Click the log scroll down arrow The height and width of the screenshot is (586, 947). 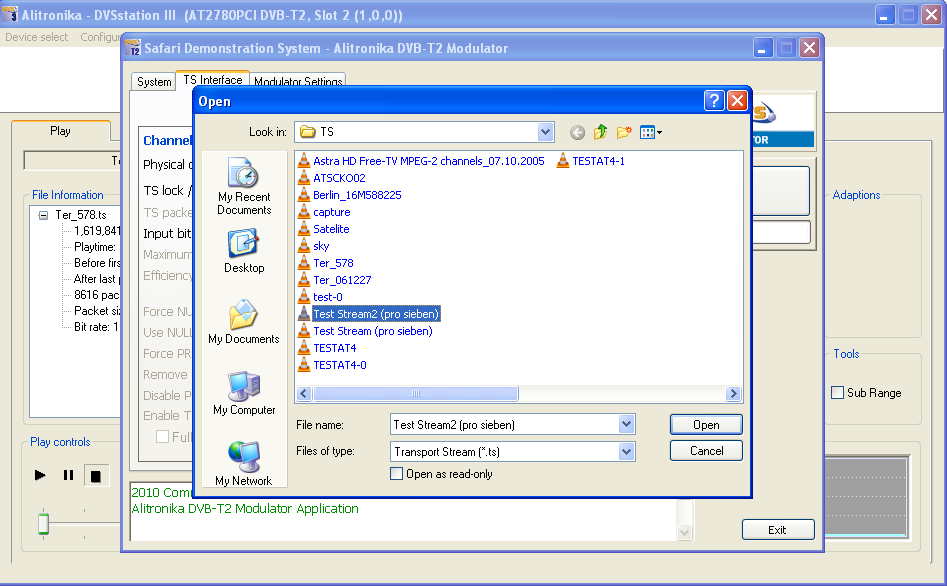(684, 532)
